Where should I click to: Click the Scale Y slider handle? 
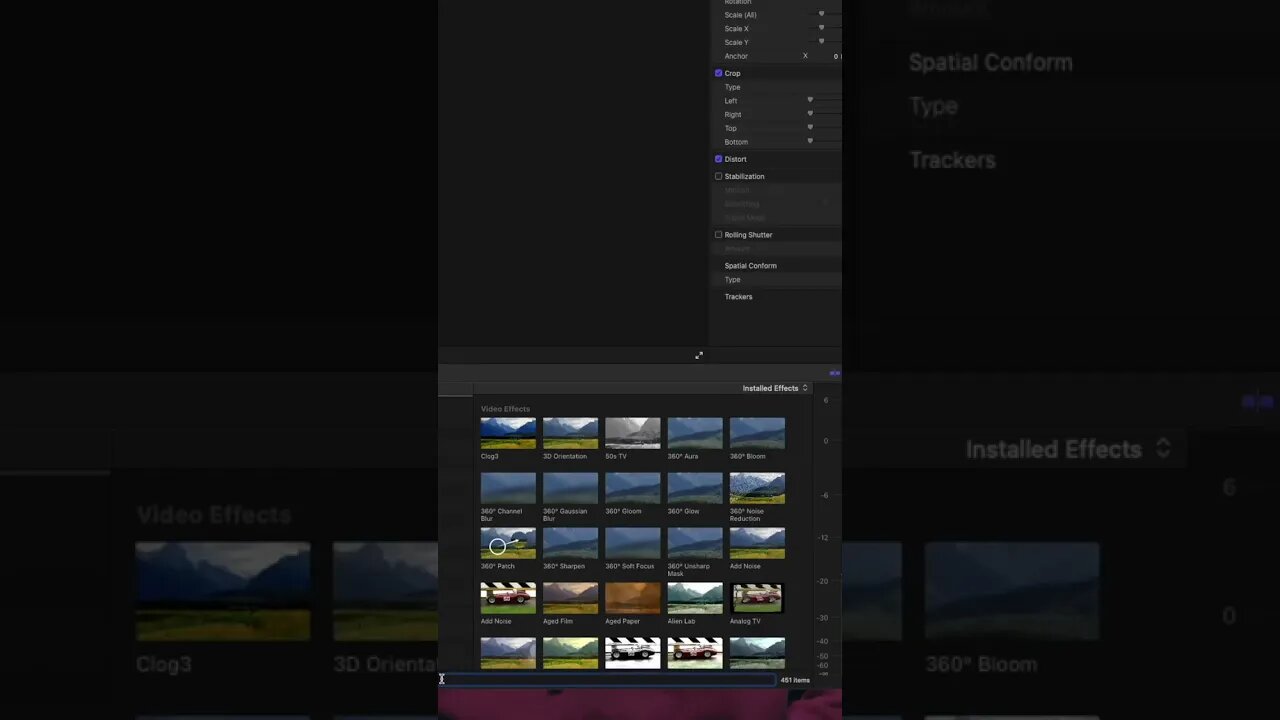click(822, 42)
